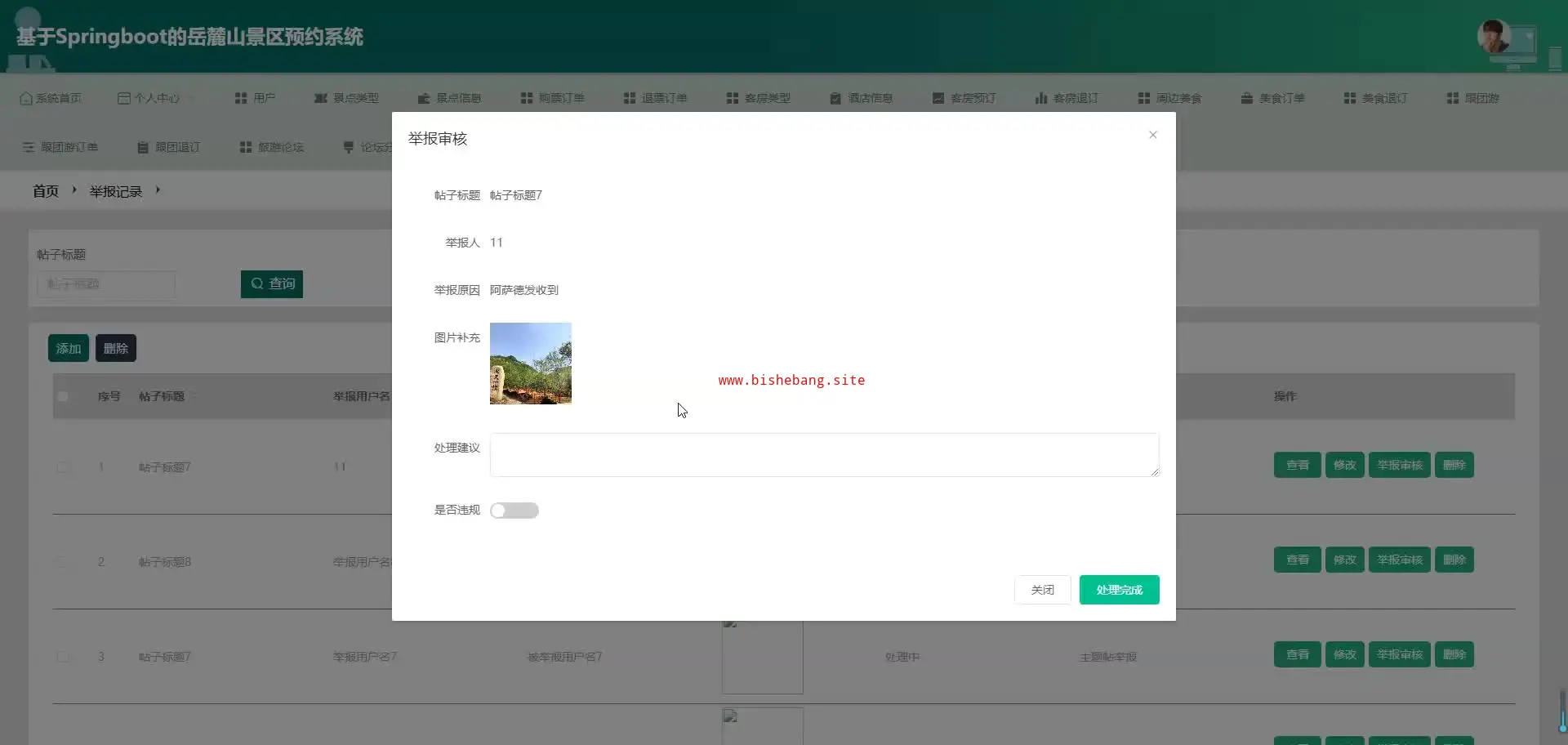This screenshot has height=745, width=1568.
Task: Click the clipboard icon beside 跟团退订
Action: pyautogui.click(x=143, y=147)
